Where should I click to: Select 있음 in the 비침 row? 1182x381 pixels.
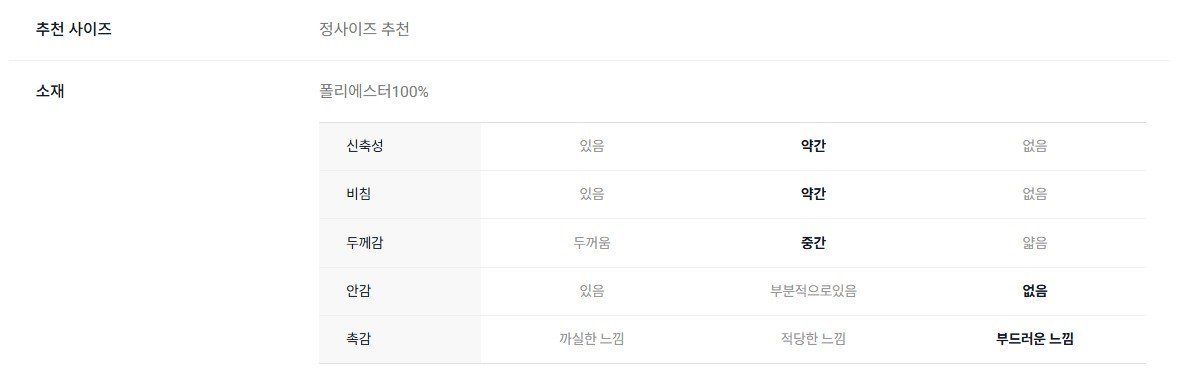pos(592,195)
